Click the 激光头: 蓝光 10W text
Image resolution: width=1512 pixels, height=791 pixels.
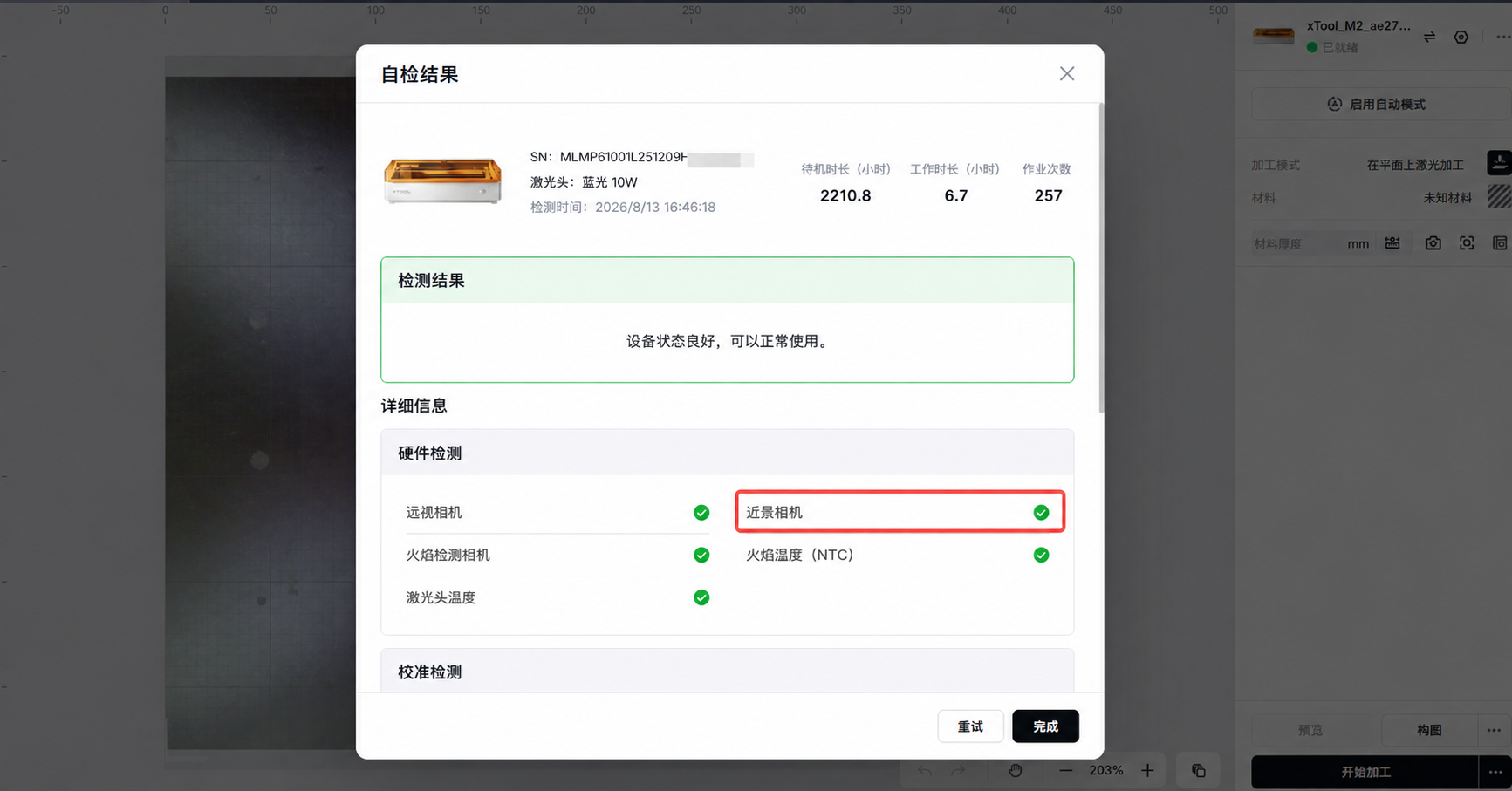584,182
